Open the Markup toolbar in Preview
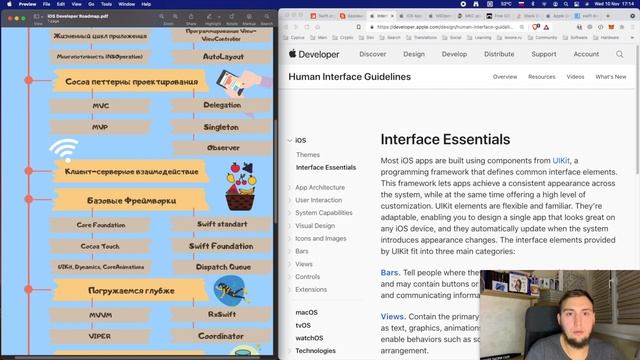640x360 pixels. point(249,16)
